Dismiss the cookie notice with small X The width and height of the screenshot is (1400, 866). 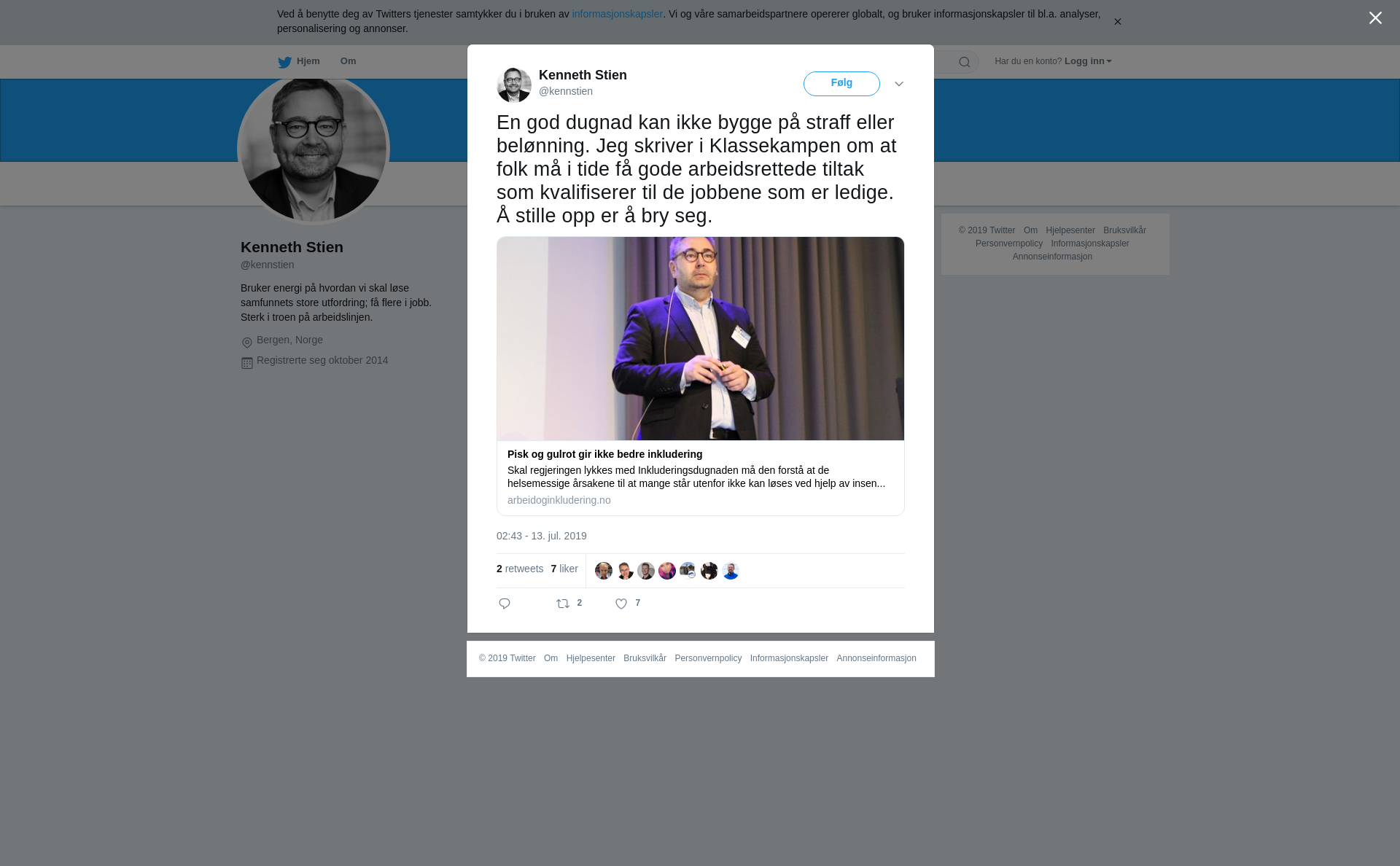pos(1117,22)
